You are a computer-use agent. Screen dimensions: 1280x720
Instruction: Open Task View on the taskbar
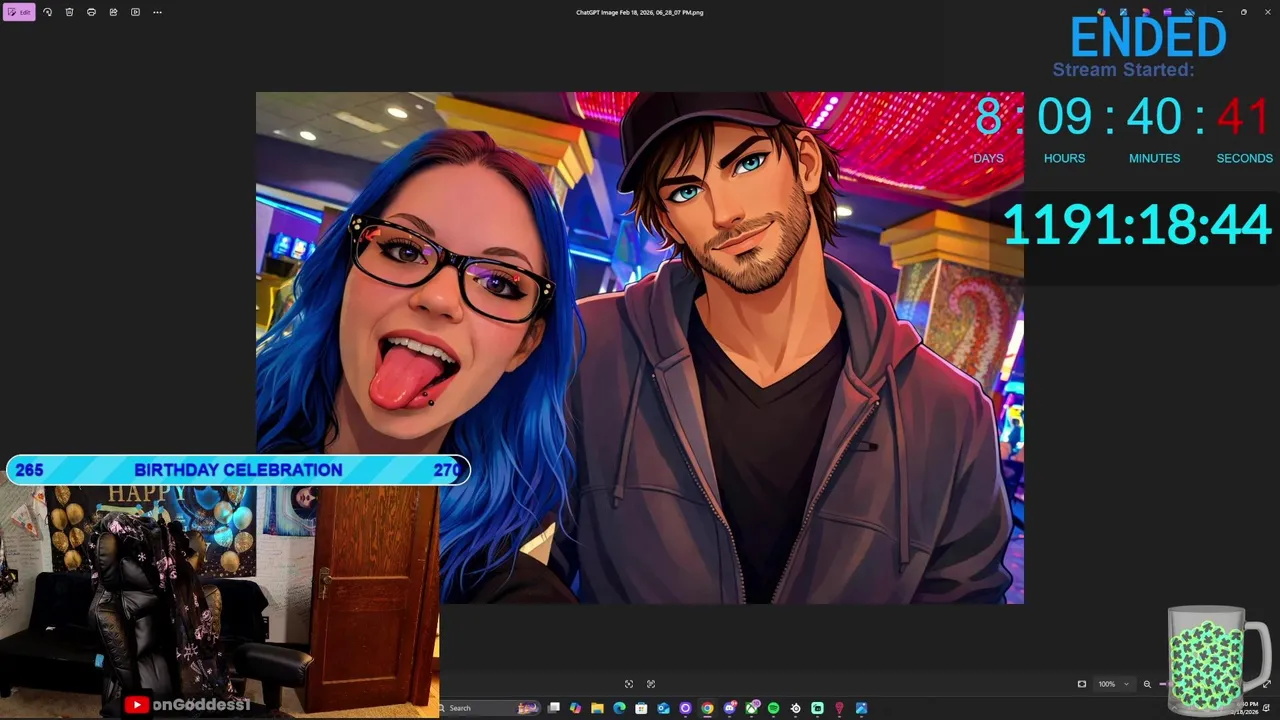[x=553, y=708]
